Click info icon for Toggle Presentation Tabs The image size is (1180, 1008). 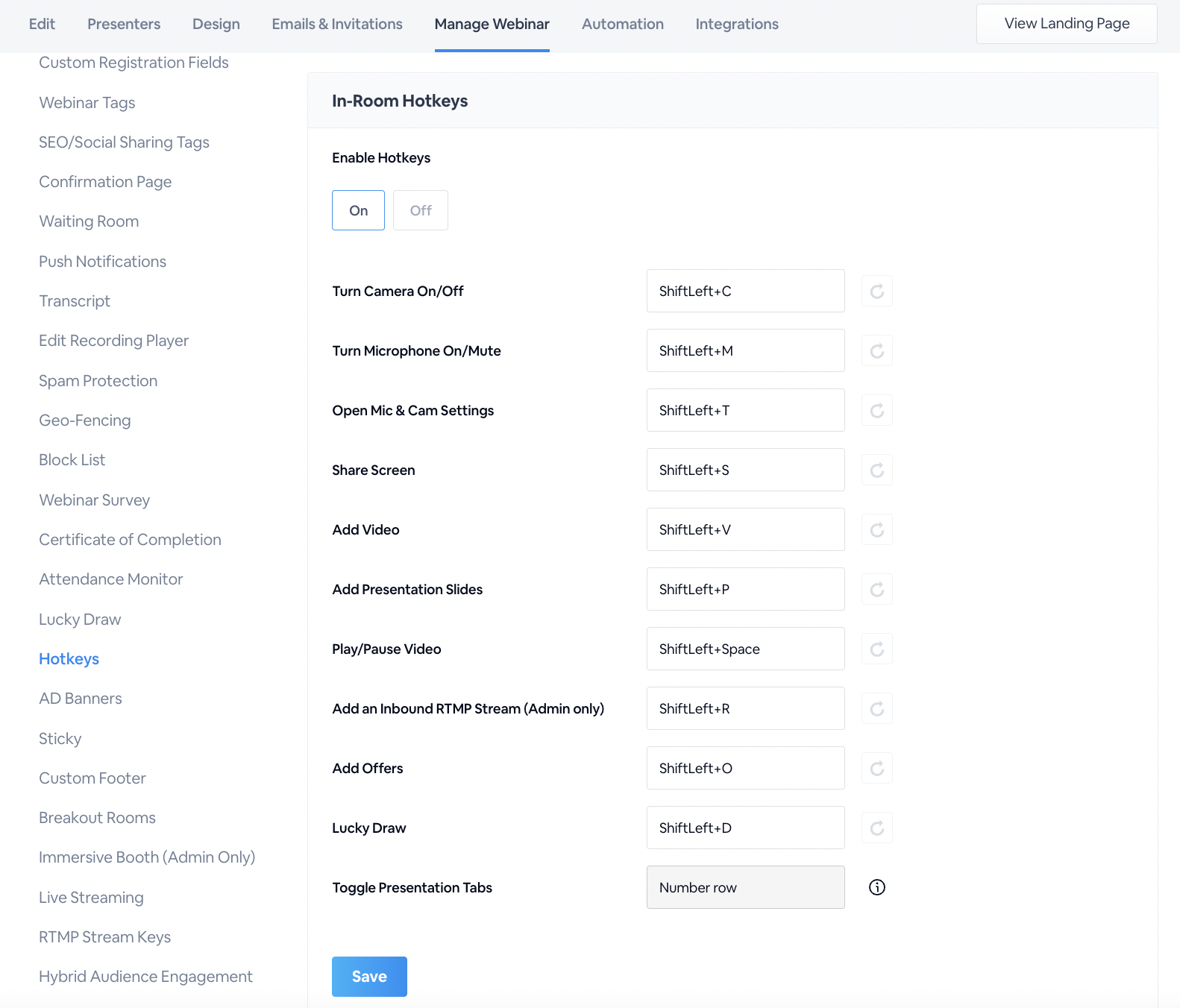[x=877, y=887]
